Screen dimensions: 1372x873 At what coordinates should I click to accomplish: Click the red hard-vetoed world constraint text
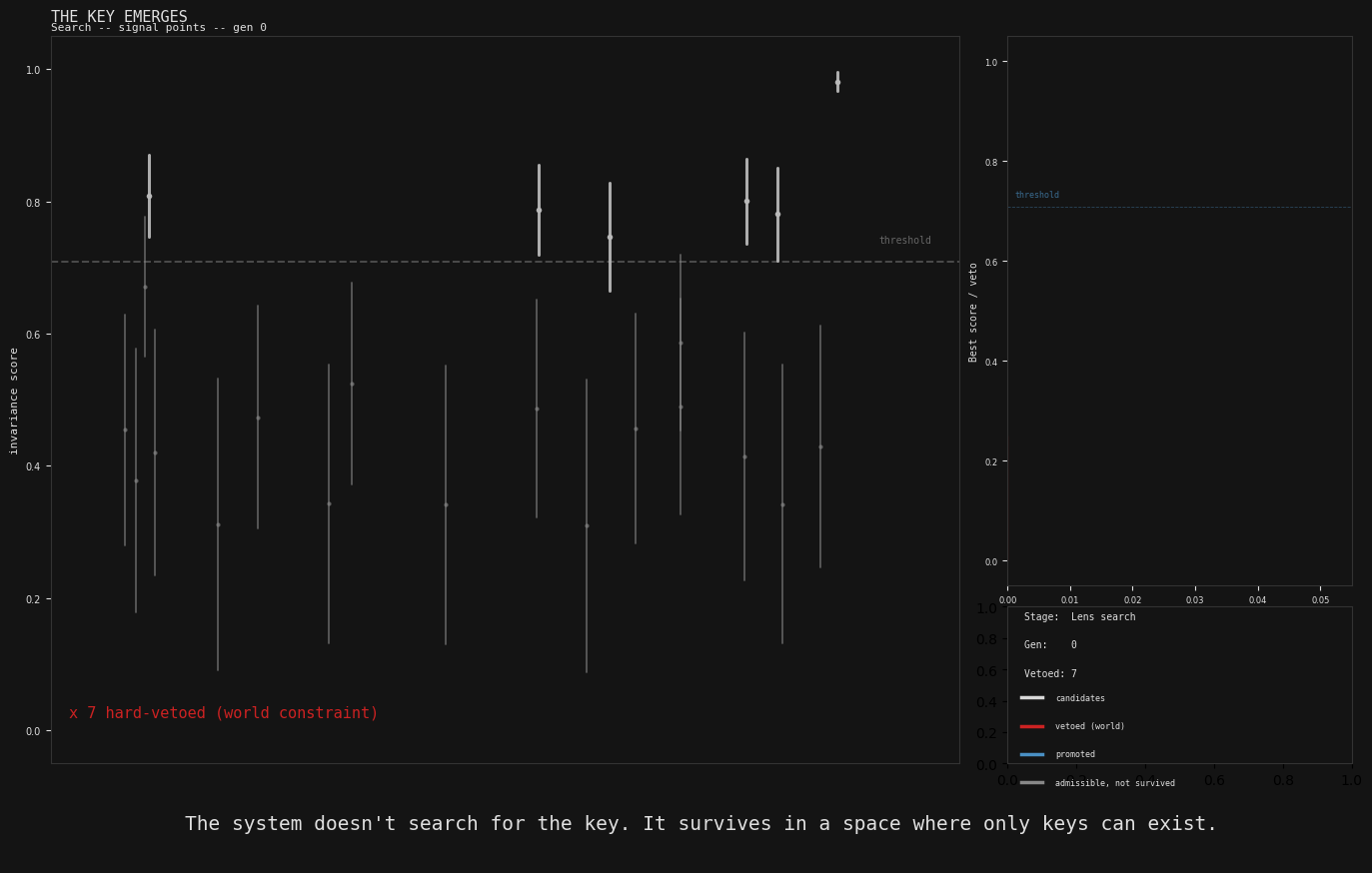point(224,713)
